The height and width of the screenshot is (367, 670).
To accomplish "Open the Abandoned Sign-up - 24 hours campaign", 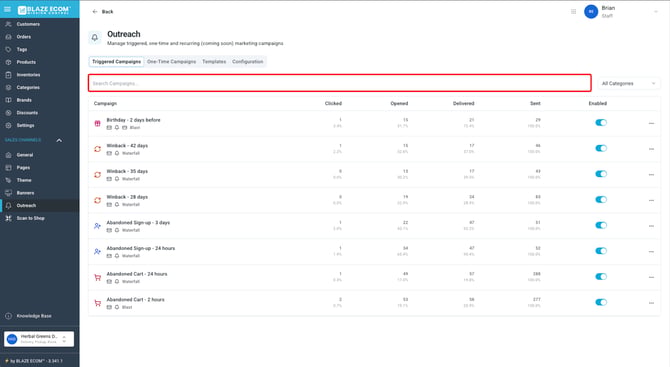I will [141, 248].
